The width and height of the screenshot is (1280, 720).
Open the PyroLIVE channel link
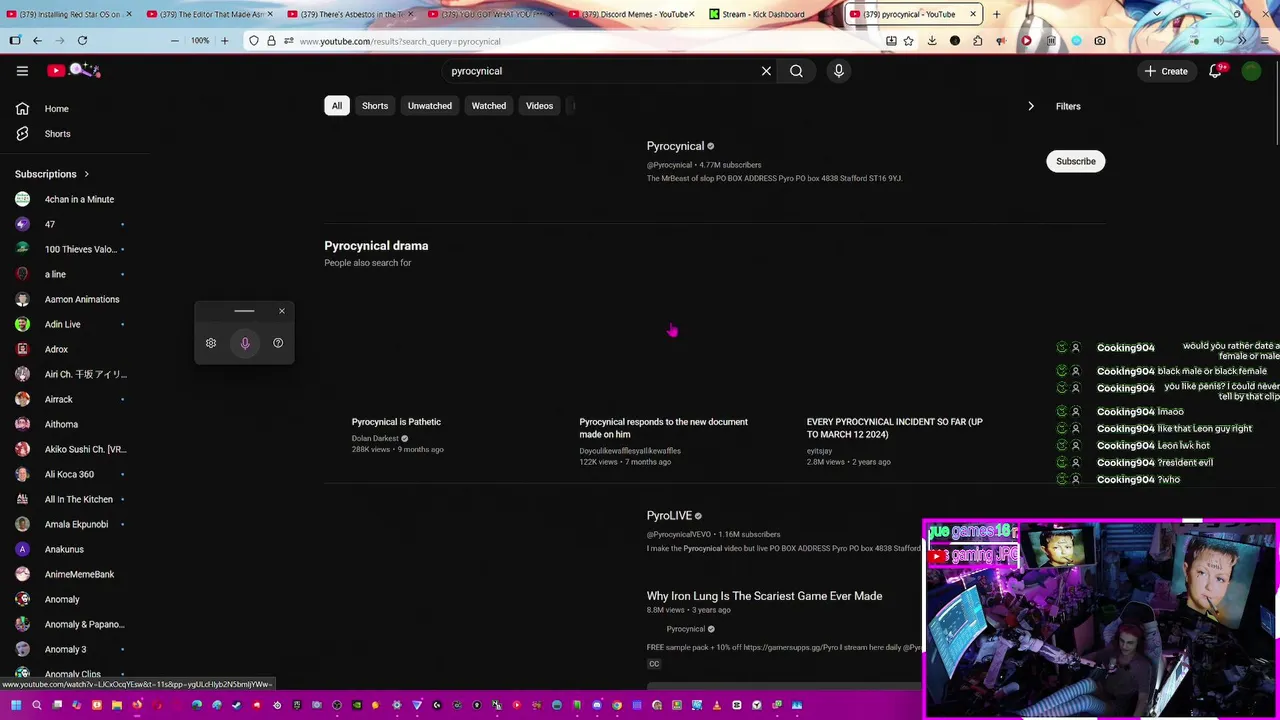tap(669, 516)
